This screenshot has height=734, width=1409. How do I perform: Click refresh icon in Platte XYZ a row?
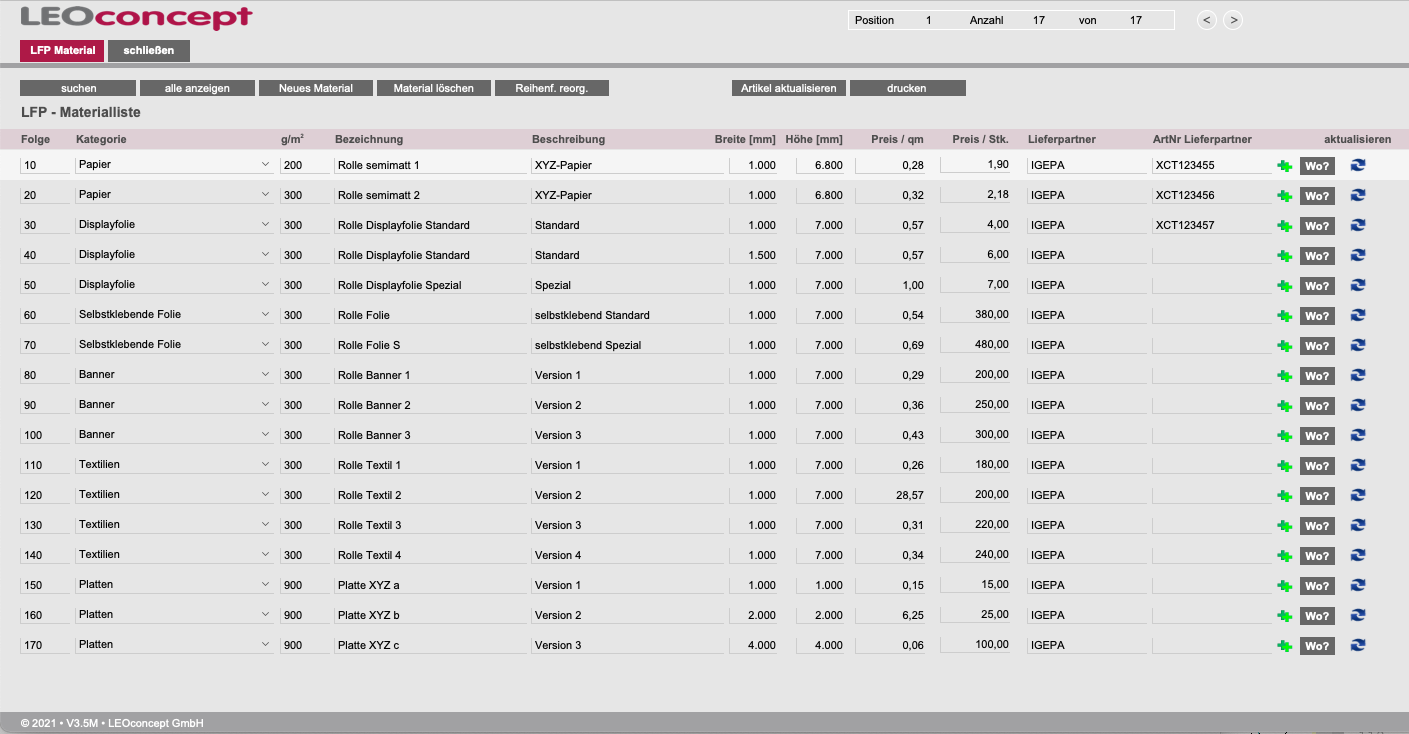pos(1358,585)
